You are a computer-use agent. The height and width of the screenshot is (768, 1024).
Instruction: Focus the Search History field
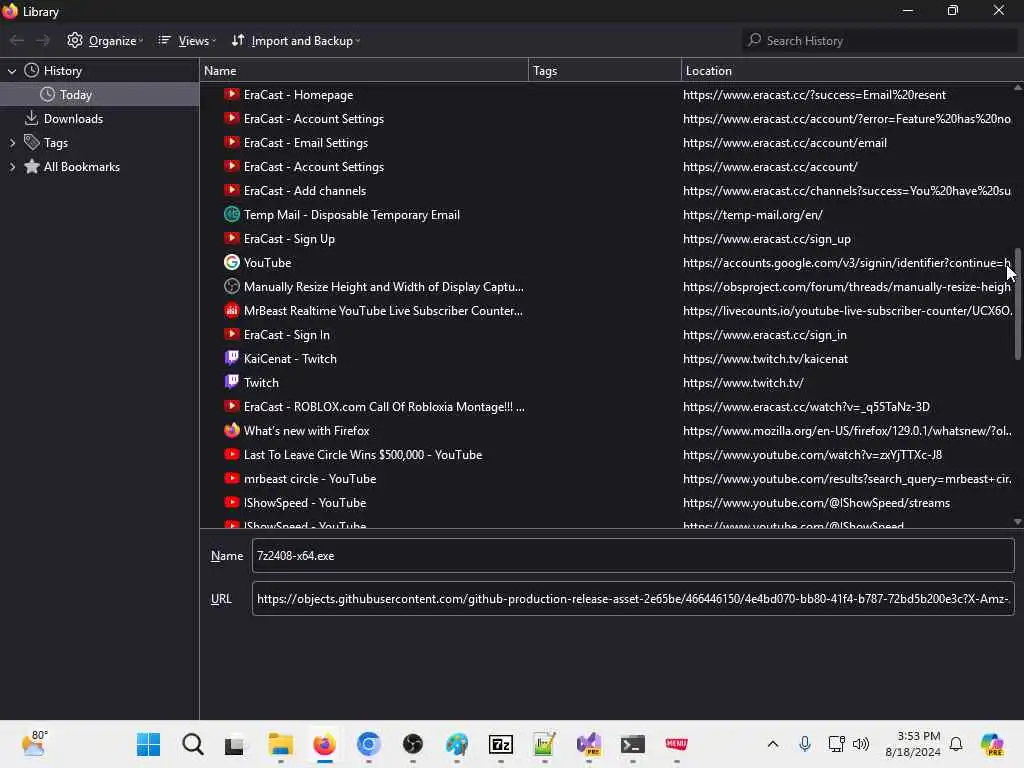[880, 40]
